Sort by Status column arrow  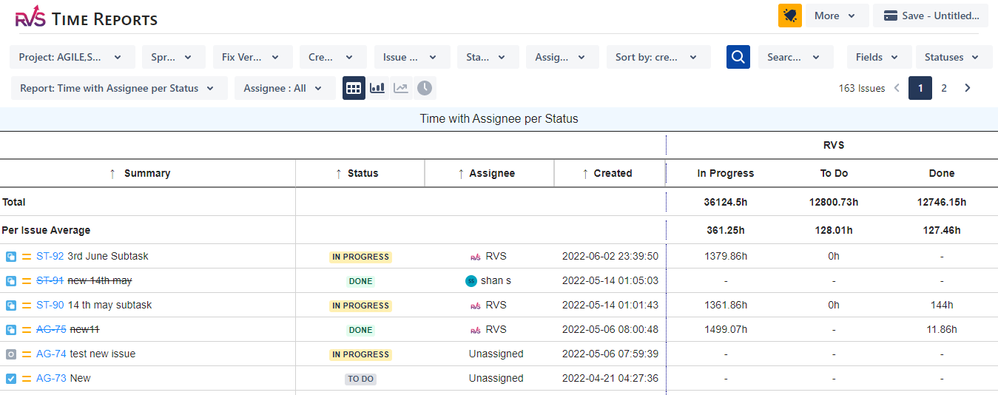pyautogui.click(x=338, y=174)
